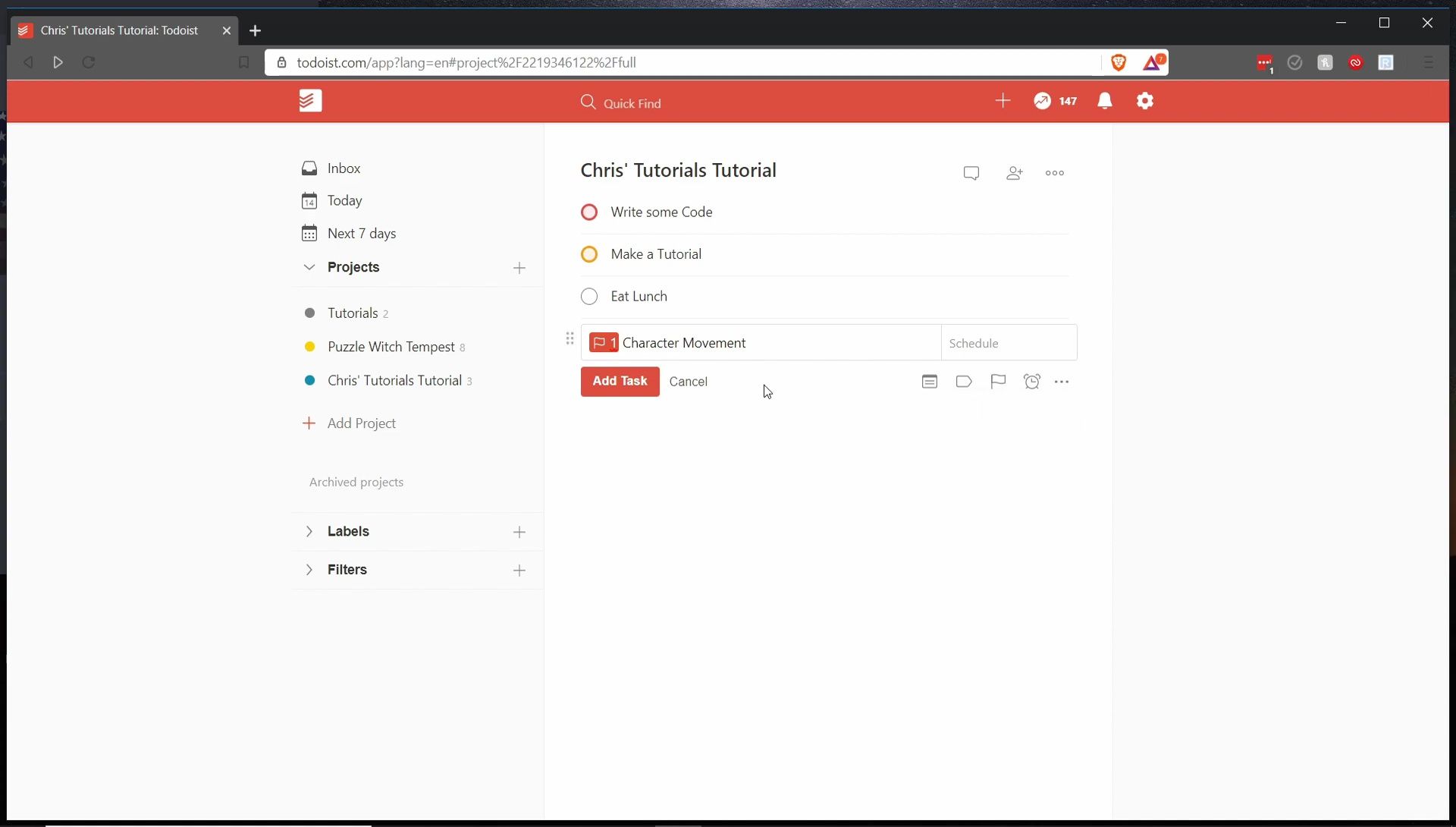Open the Tutorials project
This screenshot has width=1456, height=827.
353,313
